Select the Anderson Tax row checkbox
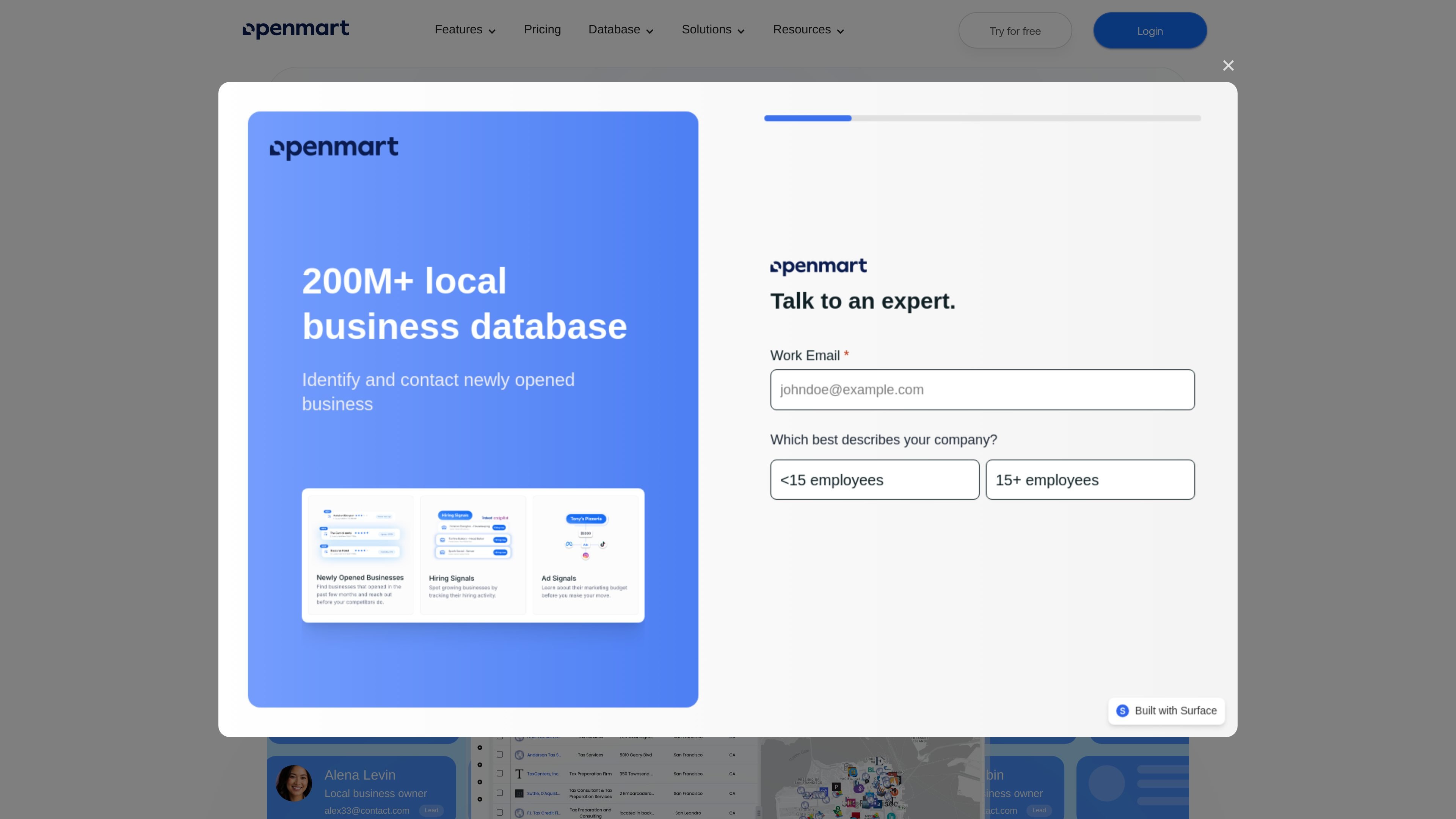1456x819 pixels. click(x=500, y=755)
